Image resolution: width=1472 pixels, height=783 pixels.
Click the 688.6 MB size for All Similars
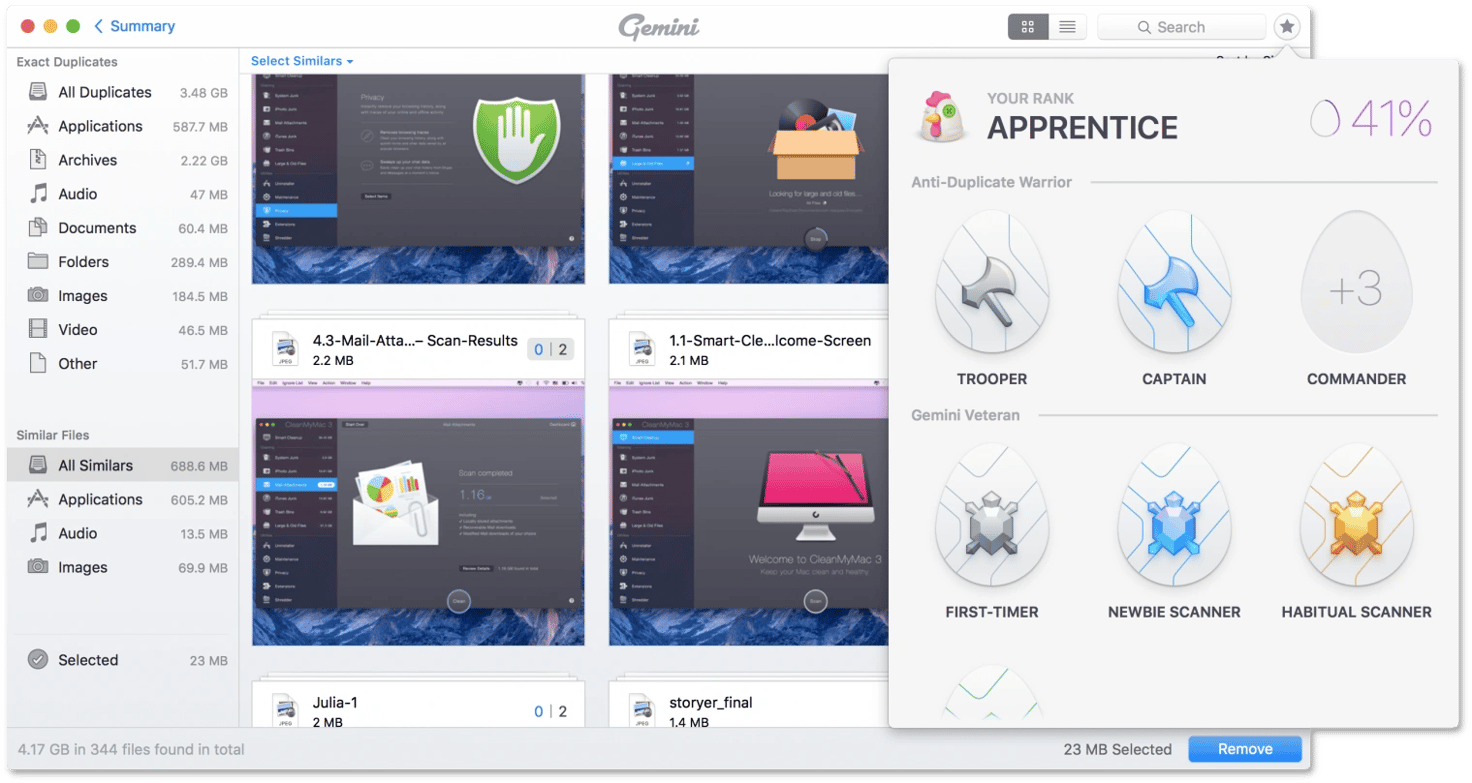[199, 466]
